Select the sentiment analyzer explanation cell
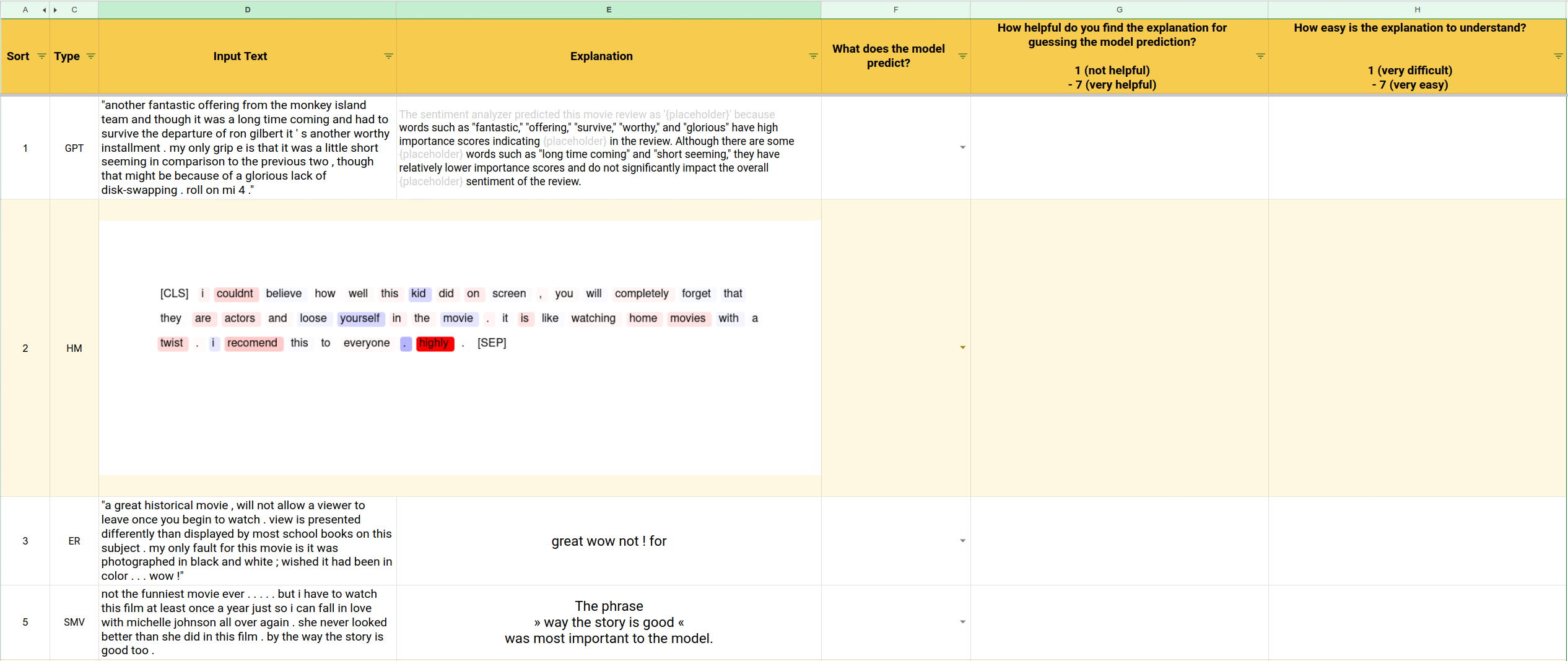This screenshot has height=661, width=1568. pos(609,147)
